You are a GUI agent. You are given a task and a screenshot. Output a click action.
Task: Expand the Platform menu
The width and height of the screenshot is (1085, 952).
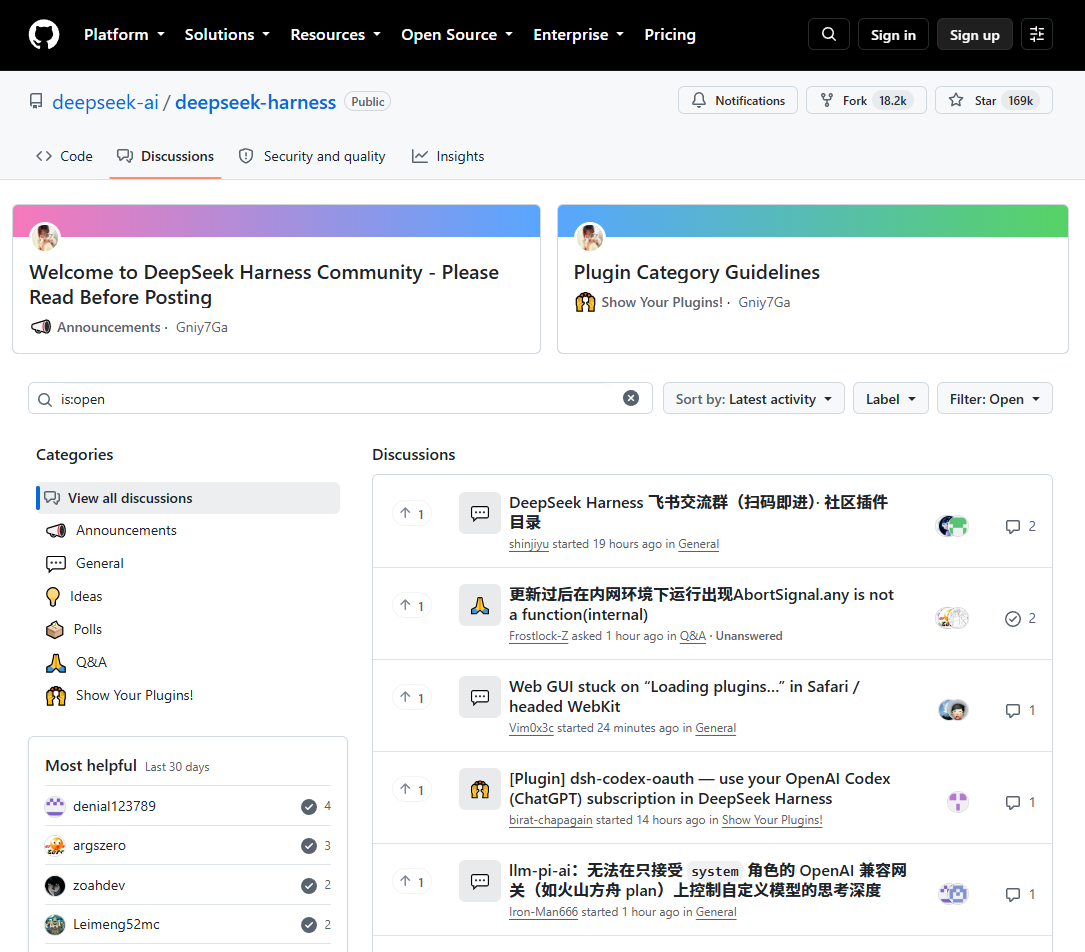(124, 35)
